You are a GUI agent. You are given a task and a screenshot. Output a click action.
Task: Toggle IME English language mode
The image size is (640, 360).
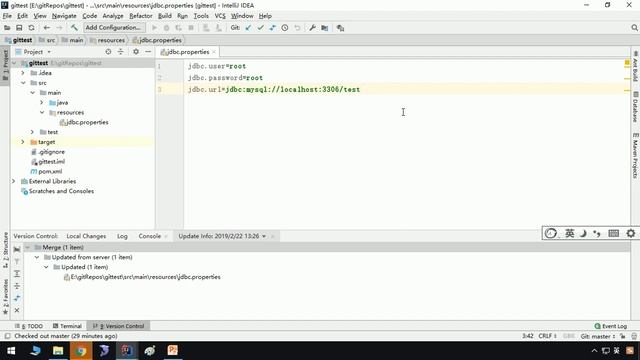point(569,233)
